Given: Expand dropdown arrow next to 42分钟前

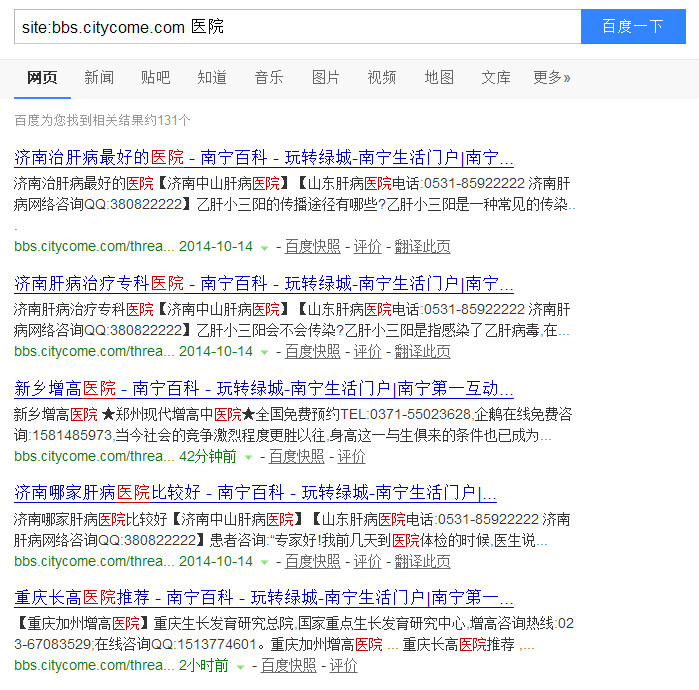Looking at the screenshot, I should [248, 457].
